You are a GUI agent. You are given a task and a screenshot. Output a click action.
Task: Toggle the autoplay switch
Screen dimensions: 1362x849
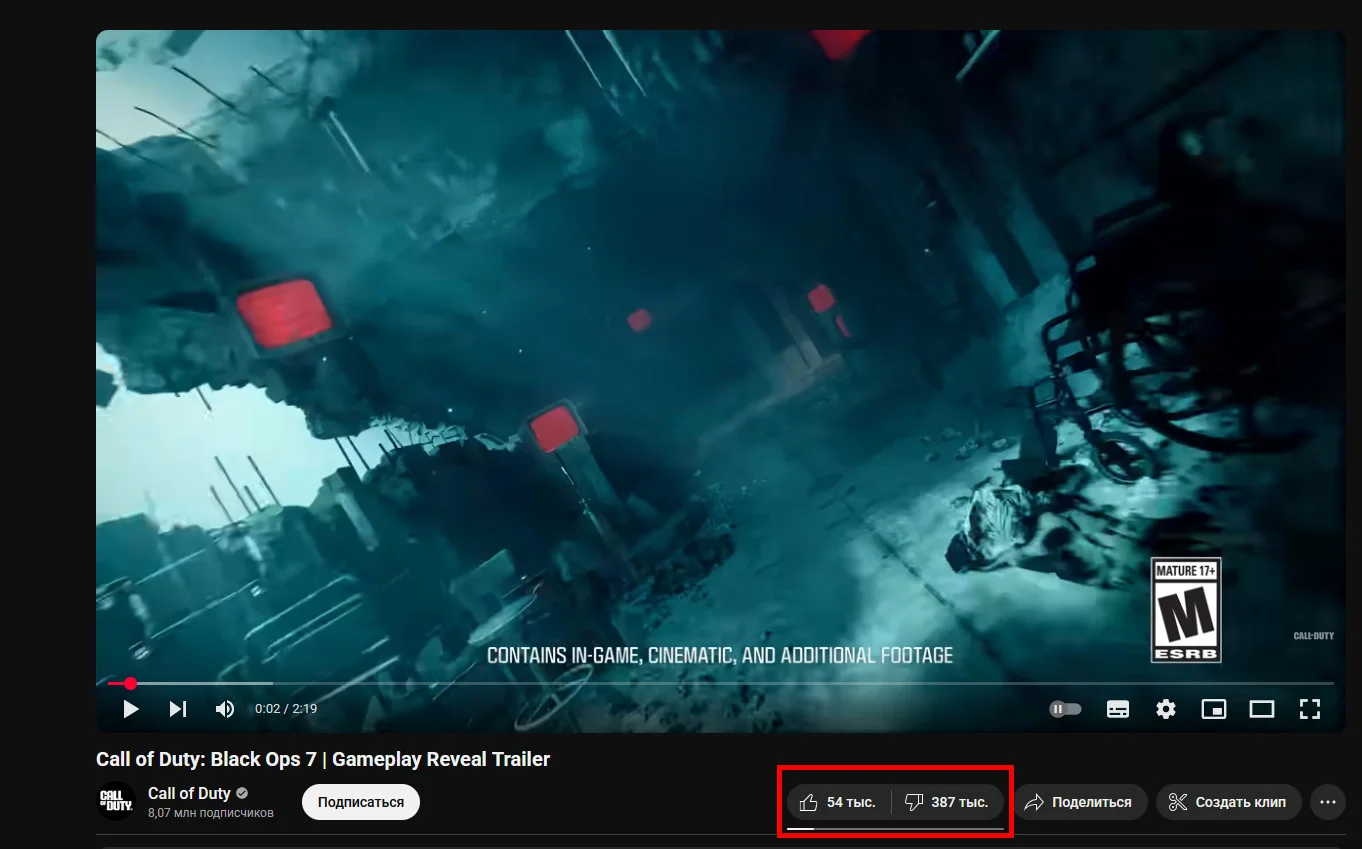tap(1066, 709)
